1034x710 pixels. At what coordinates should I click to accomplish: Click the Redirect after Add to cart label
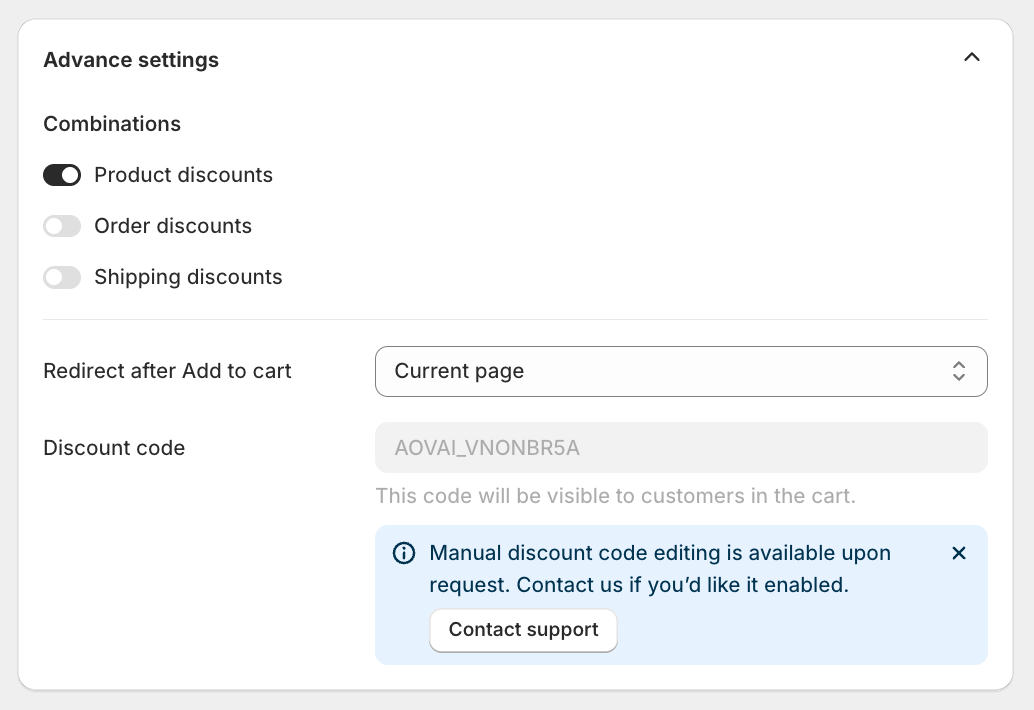[167, 371]
